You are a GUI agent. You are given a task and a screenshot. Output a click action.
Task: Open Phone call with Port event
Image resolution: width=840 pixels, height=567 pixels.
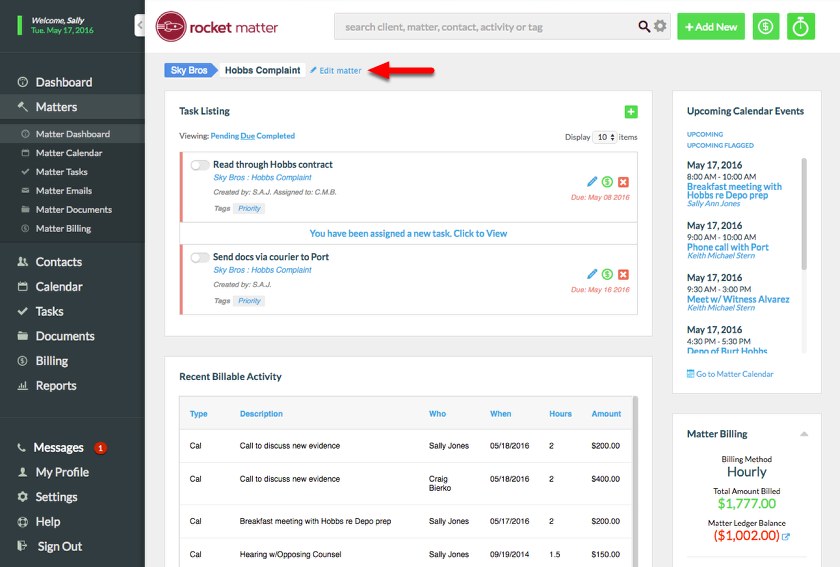pos(728,247)
